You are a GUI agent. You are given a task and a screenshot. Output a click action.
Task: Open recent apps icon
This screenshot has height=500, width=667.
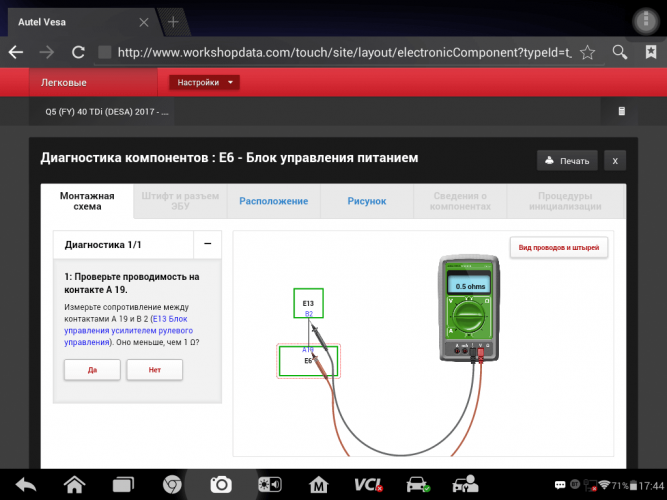pyautogui.click(x=123, y=485)
